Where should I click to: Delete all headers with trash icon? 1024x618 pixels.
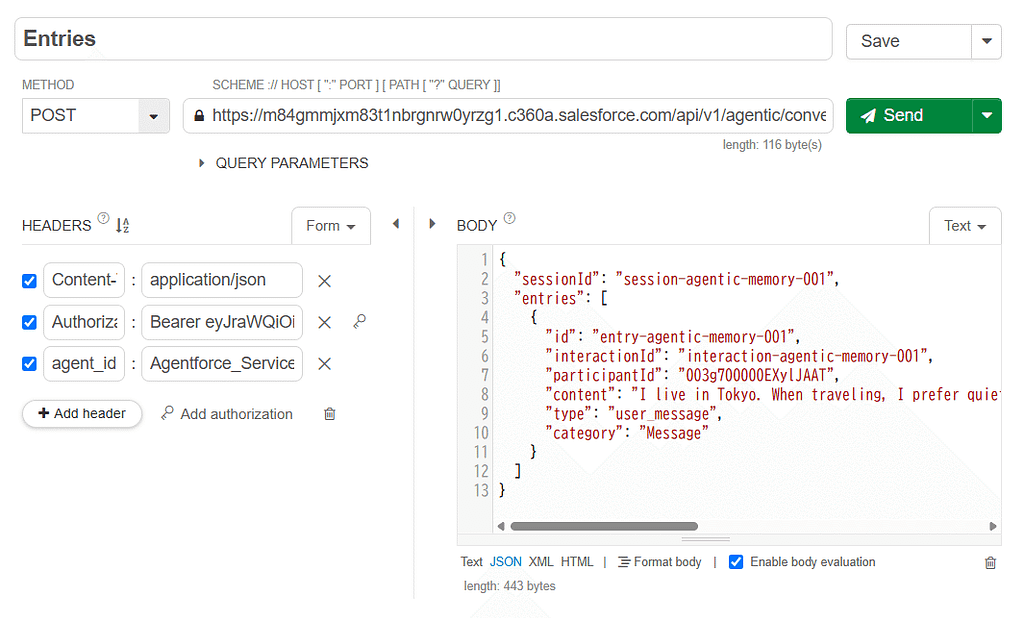coord(330,414)
